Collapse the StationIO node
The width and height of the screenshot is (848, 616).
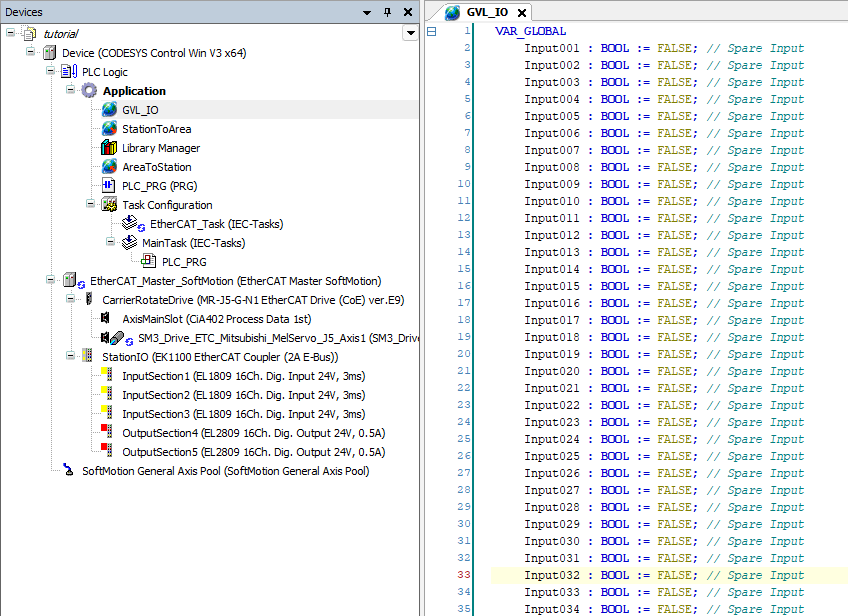point(70,356)
